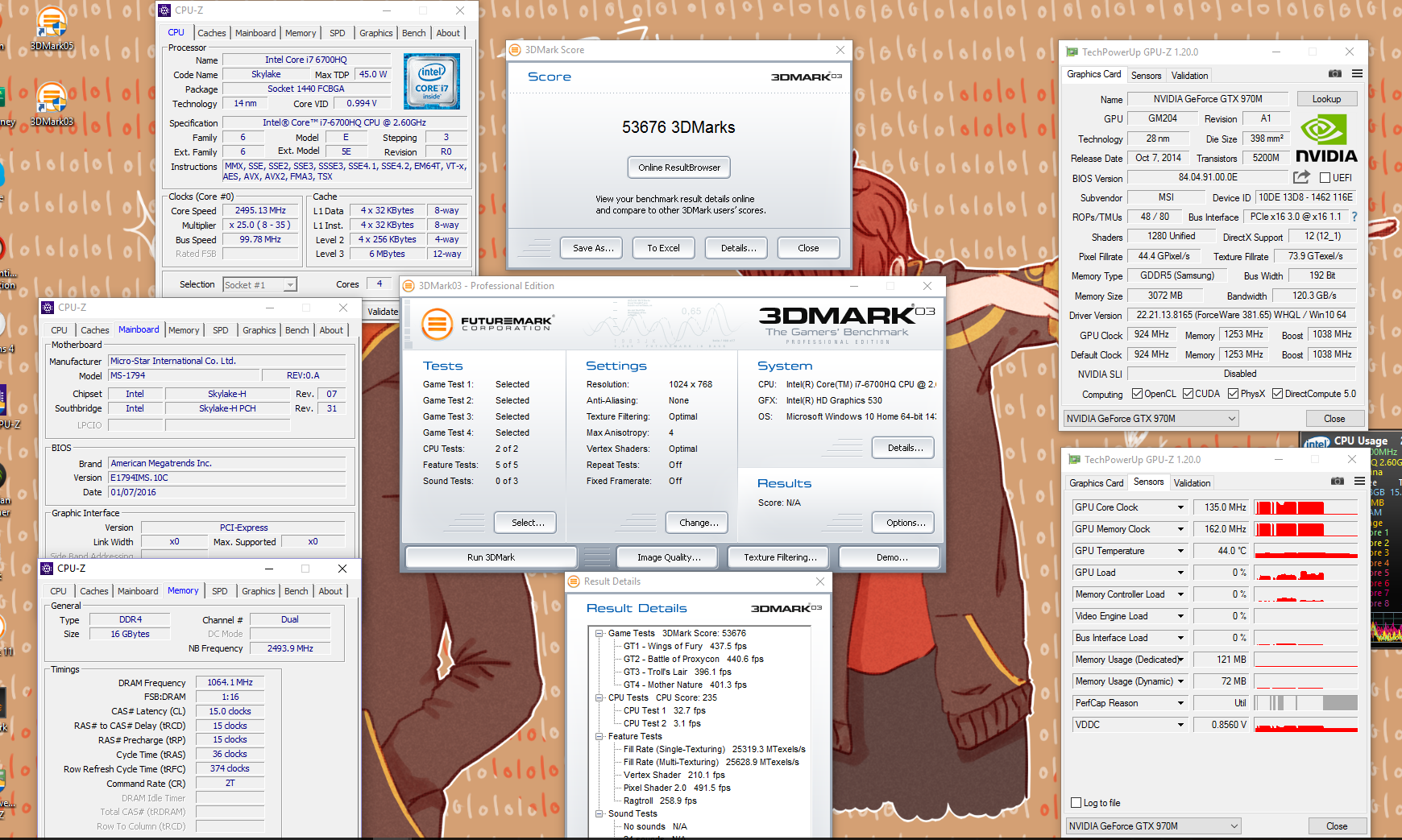Viewport: 1402px width, 840px height.
Task: Select Pixel Shader 2.0 result row
Action: (677, 788)
